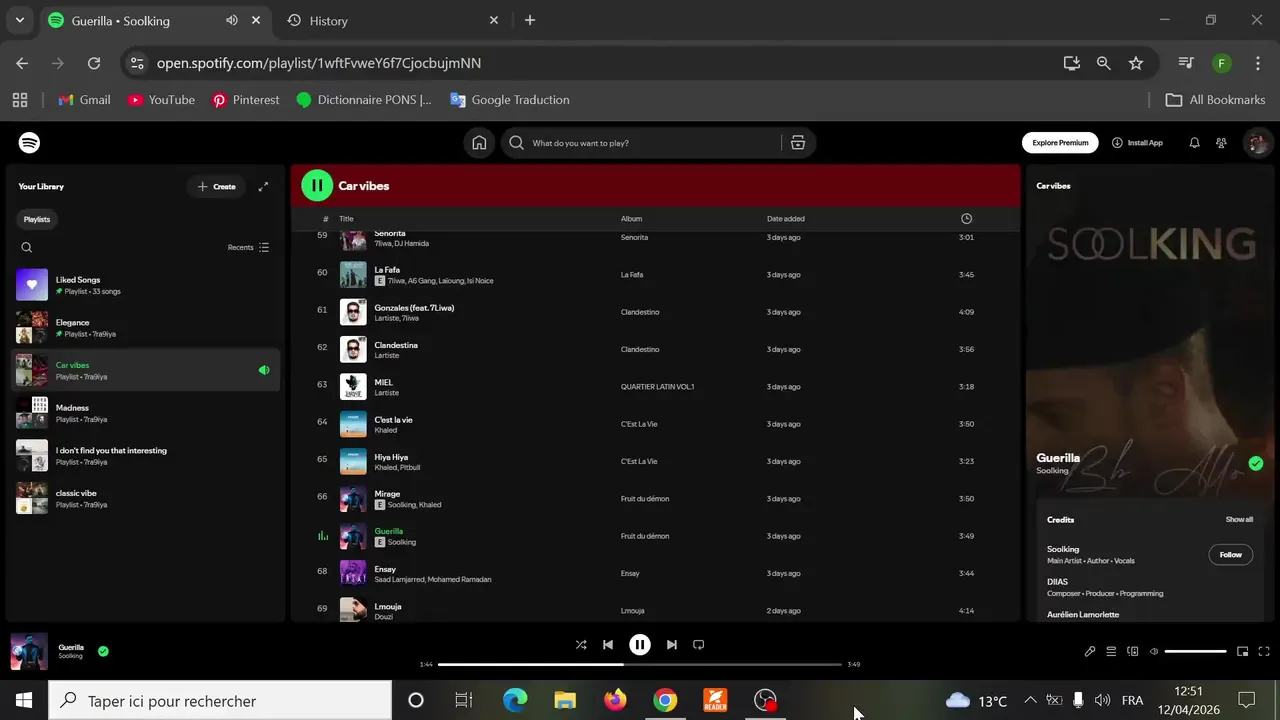Click Show all credits link
Image resolution: width=1280 pixels, height=720 pixels.
(1239, 520)
